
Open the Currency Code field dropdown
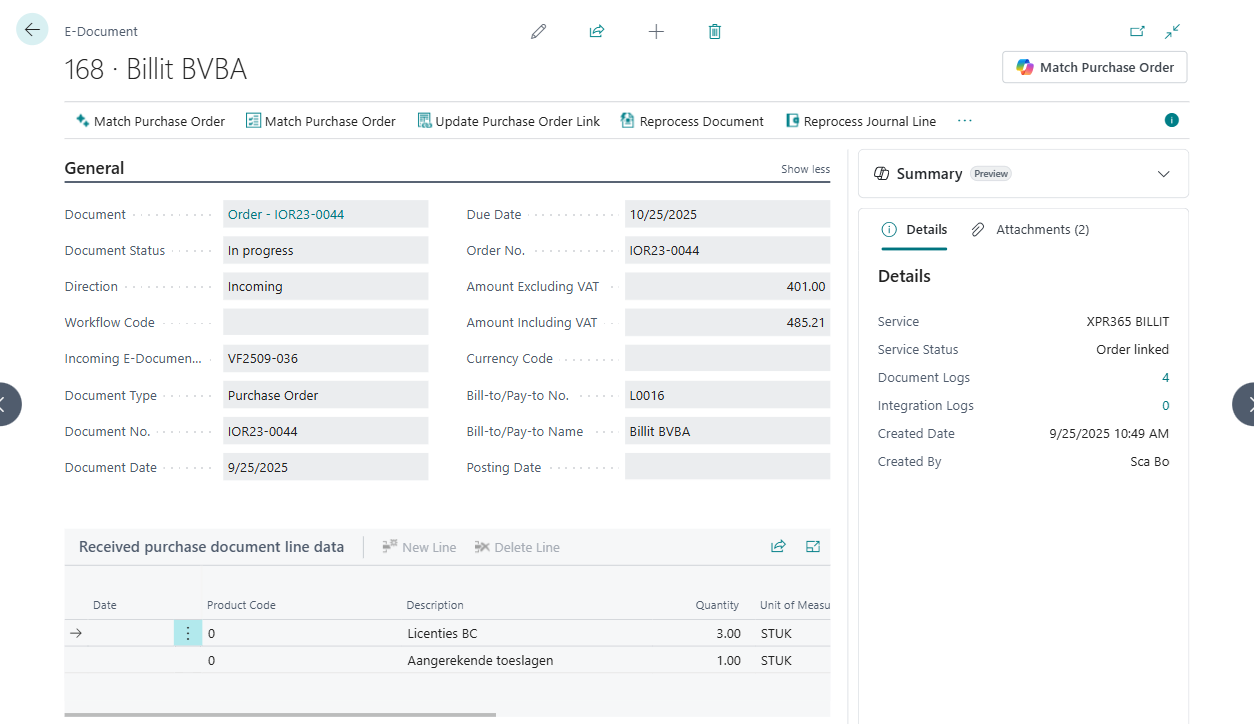(815, 357)
